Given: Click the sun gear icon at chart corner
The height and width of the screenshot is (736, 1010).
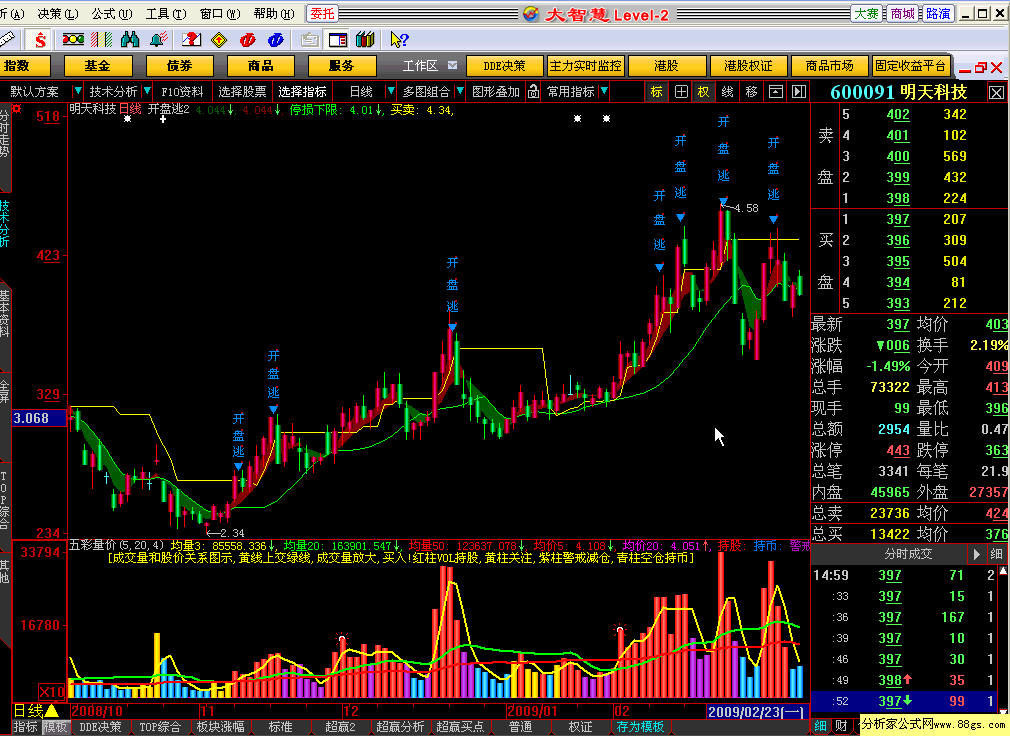Looking at the screenshot, I should point(17,109).
